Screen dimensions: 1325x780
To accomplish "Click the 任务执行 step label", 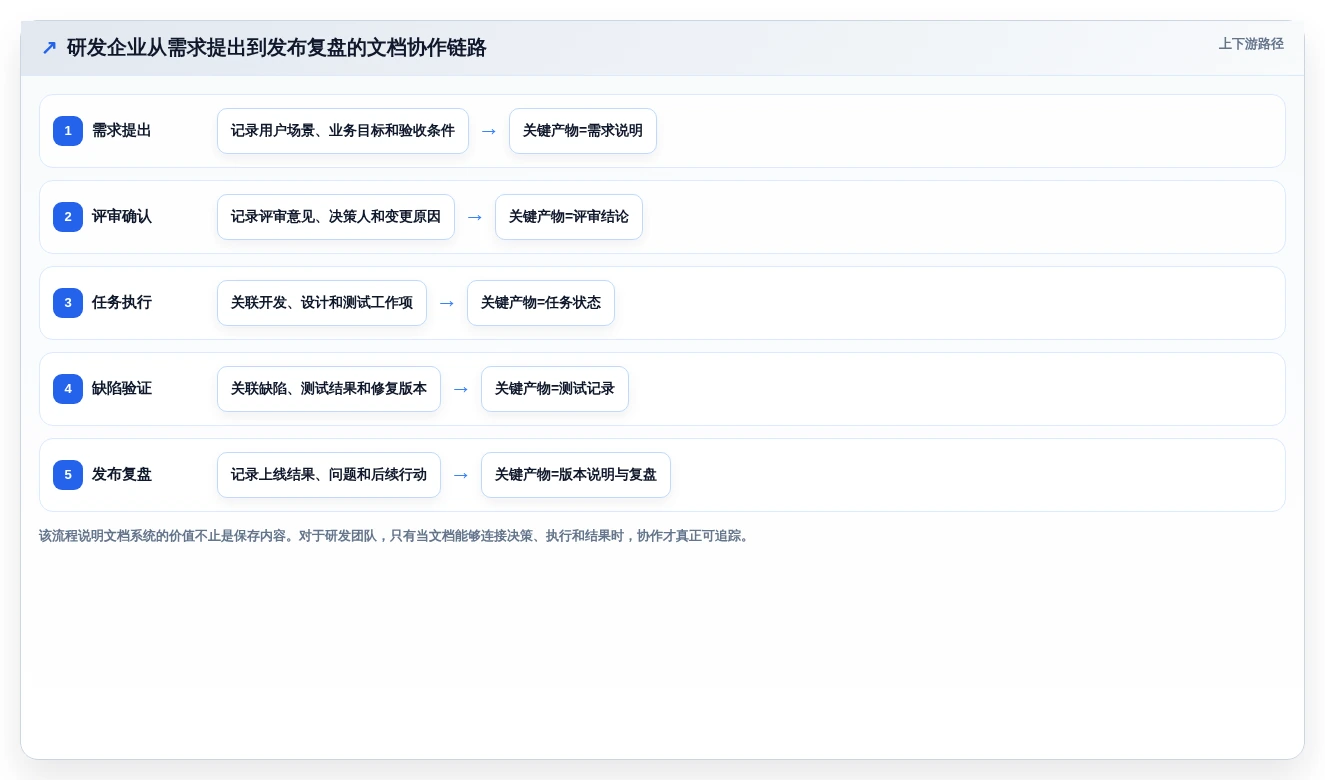I will 122,303.
